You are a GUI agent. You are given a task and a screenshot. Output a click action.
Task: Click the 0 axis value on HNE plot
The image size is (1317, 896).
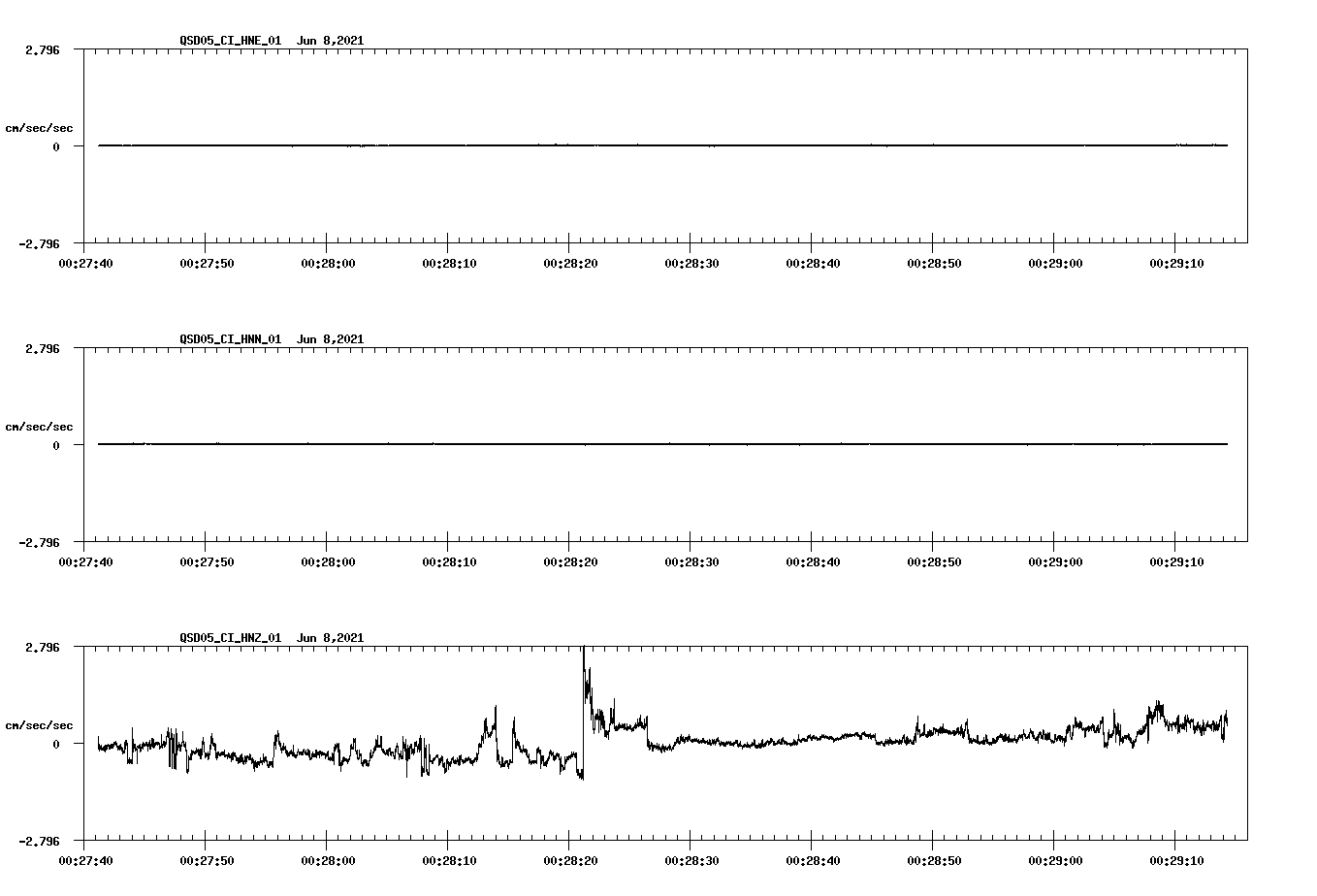click(x=56, y=146)
